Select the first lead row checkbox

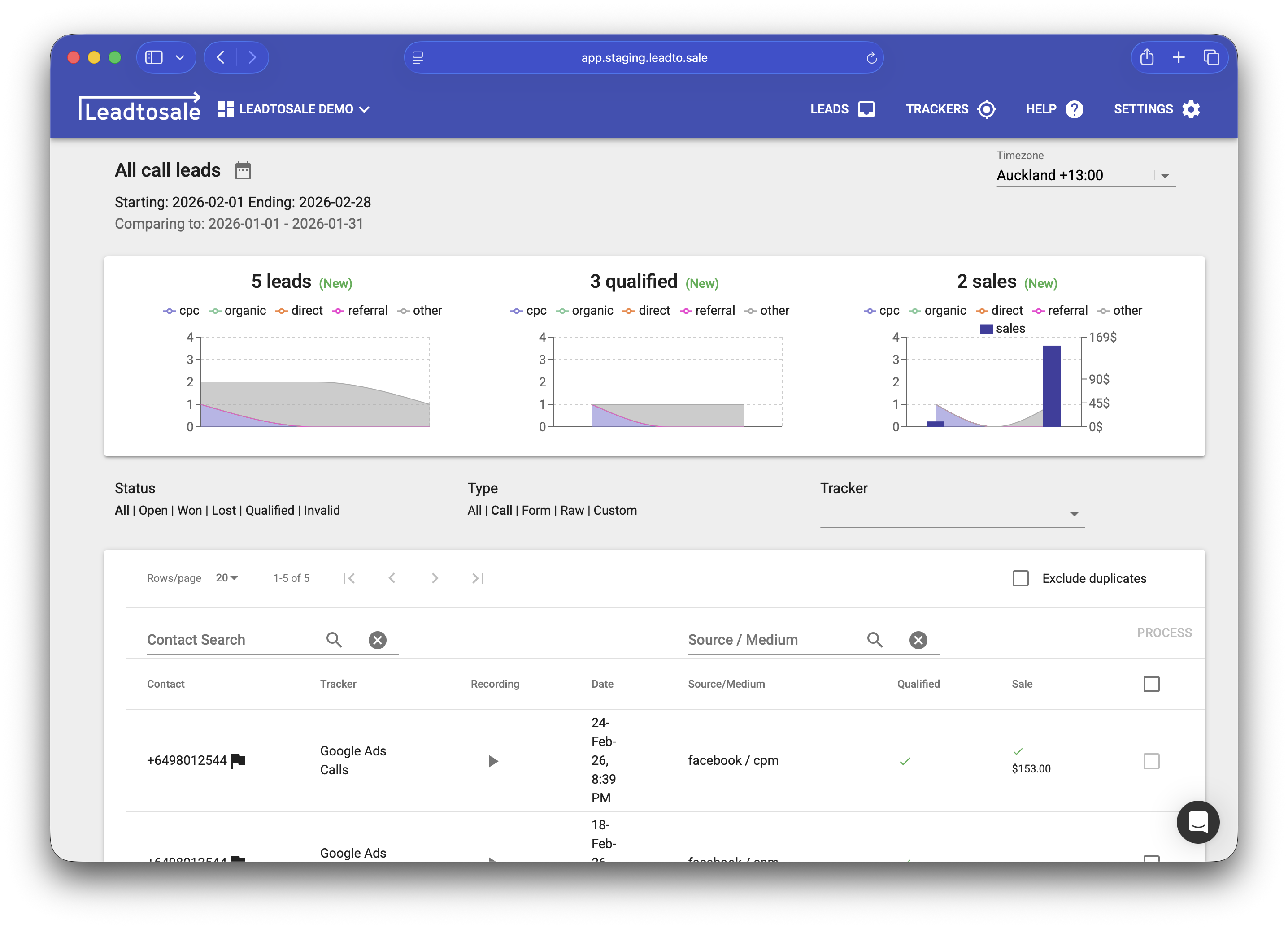tap(1151, 761)
